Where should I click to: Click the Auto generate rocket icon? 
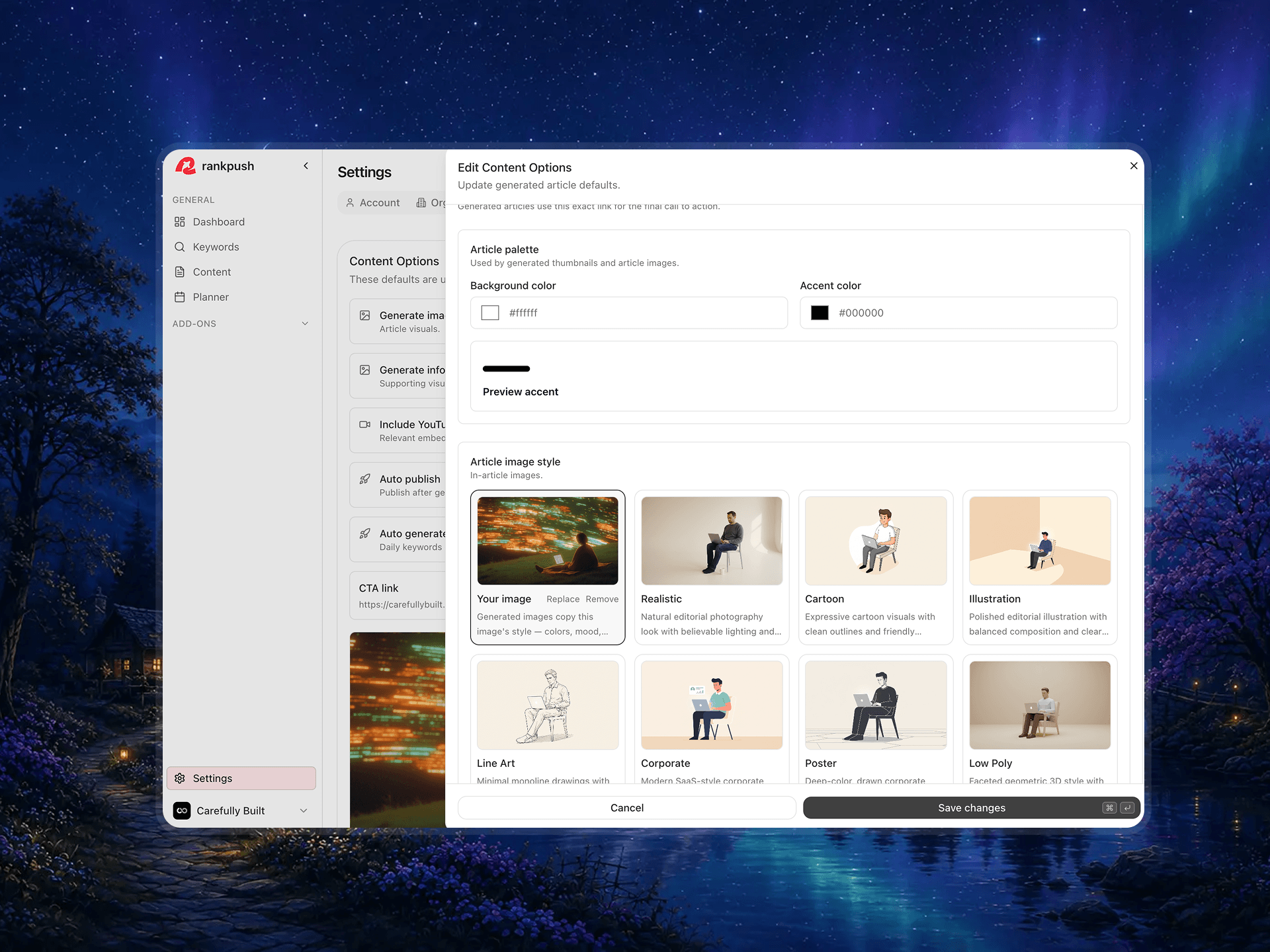[364, 534]
